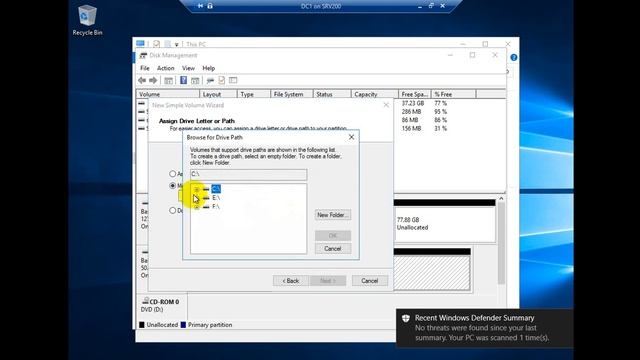
Task: Click the 156 MB free space cell
Action: [x=411, y=128]
